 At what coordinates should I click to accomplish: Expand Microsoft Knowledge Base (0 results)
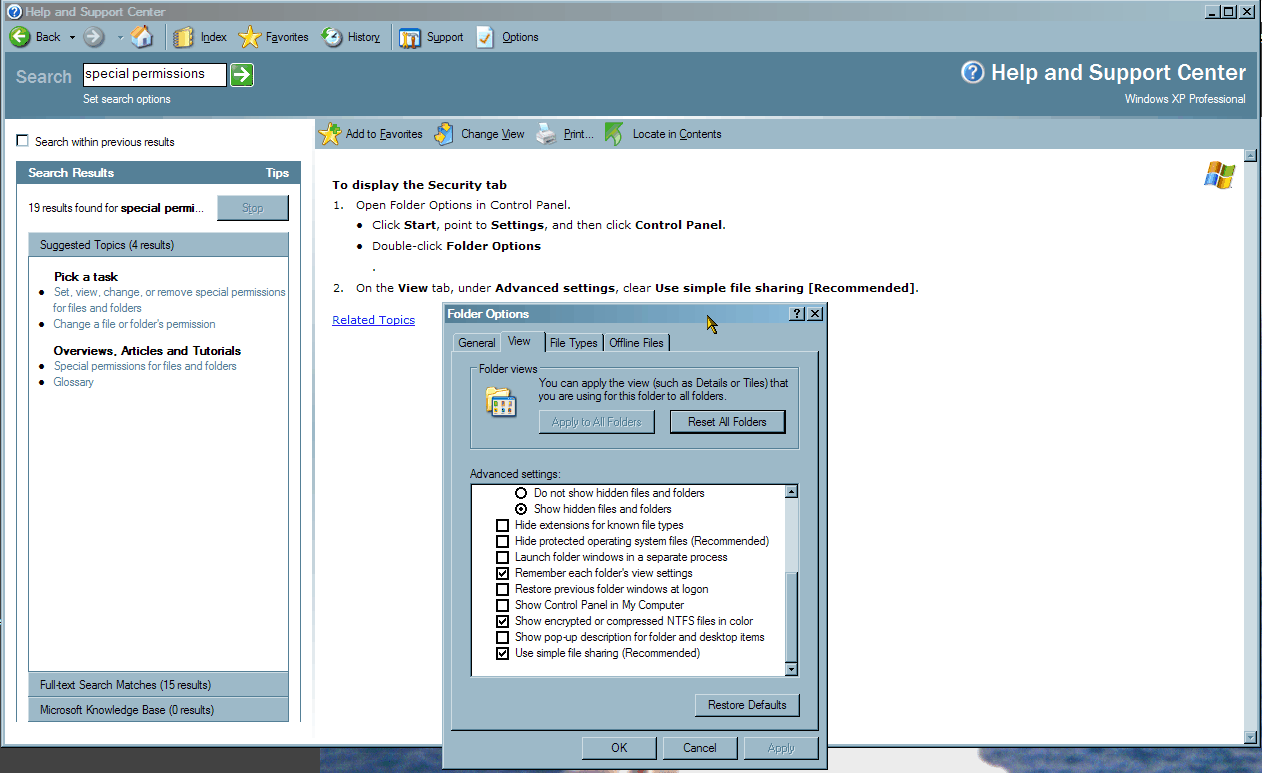[x=158, y=710]
